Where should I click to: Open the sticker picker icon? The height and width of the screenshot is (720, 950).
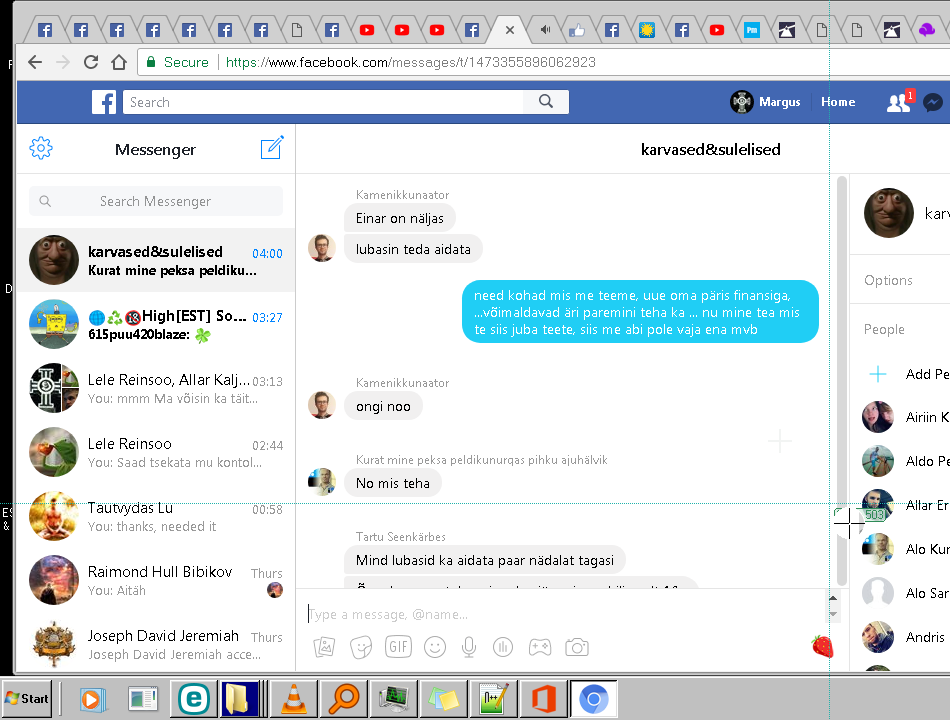[361, 647]
